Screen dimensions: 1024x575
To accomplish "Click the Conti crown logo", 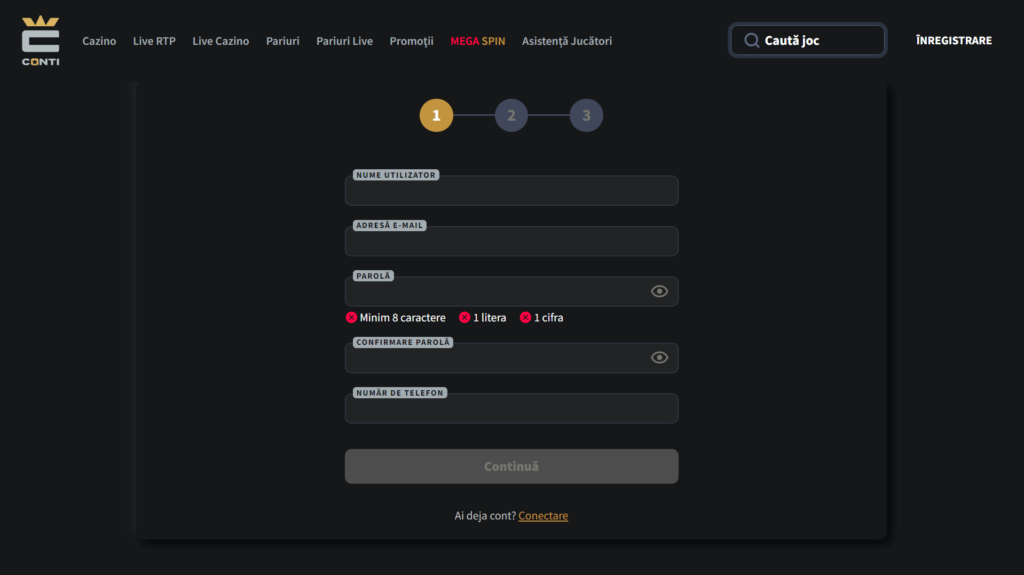I will pos(41,40).
